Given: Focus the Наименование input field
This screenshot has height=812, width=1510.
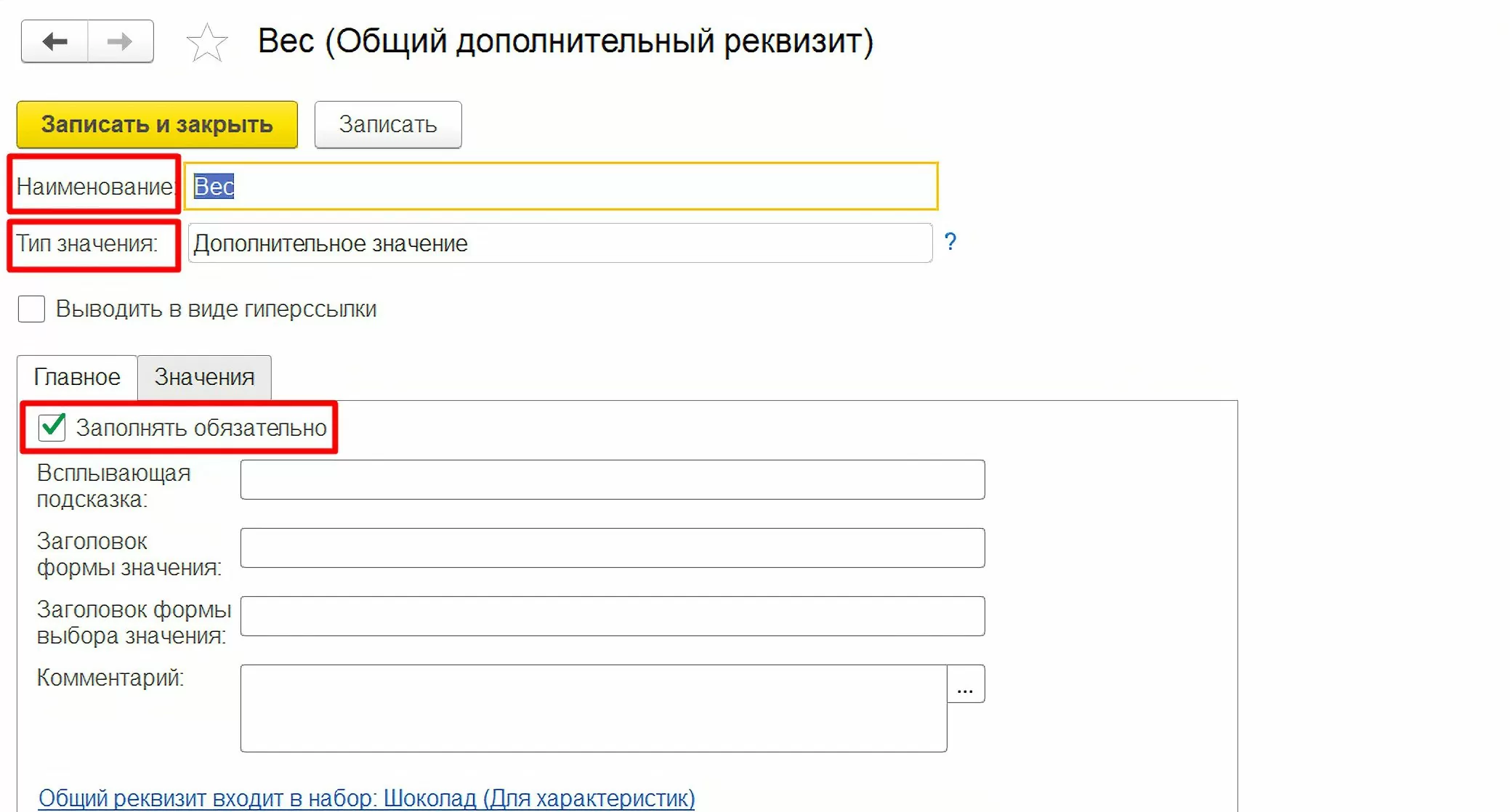Looking at the screenshot, I should 561,187.
